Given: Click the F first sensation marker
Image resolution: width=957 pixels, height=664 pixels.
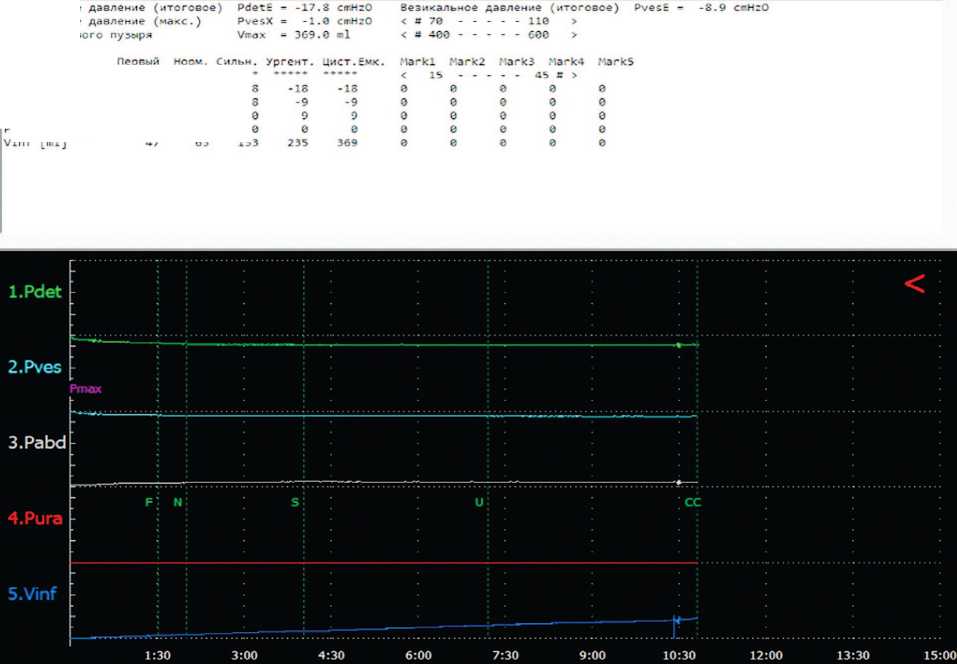Looking at the screenshot, I should tap(149, 502).
